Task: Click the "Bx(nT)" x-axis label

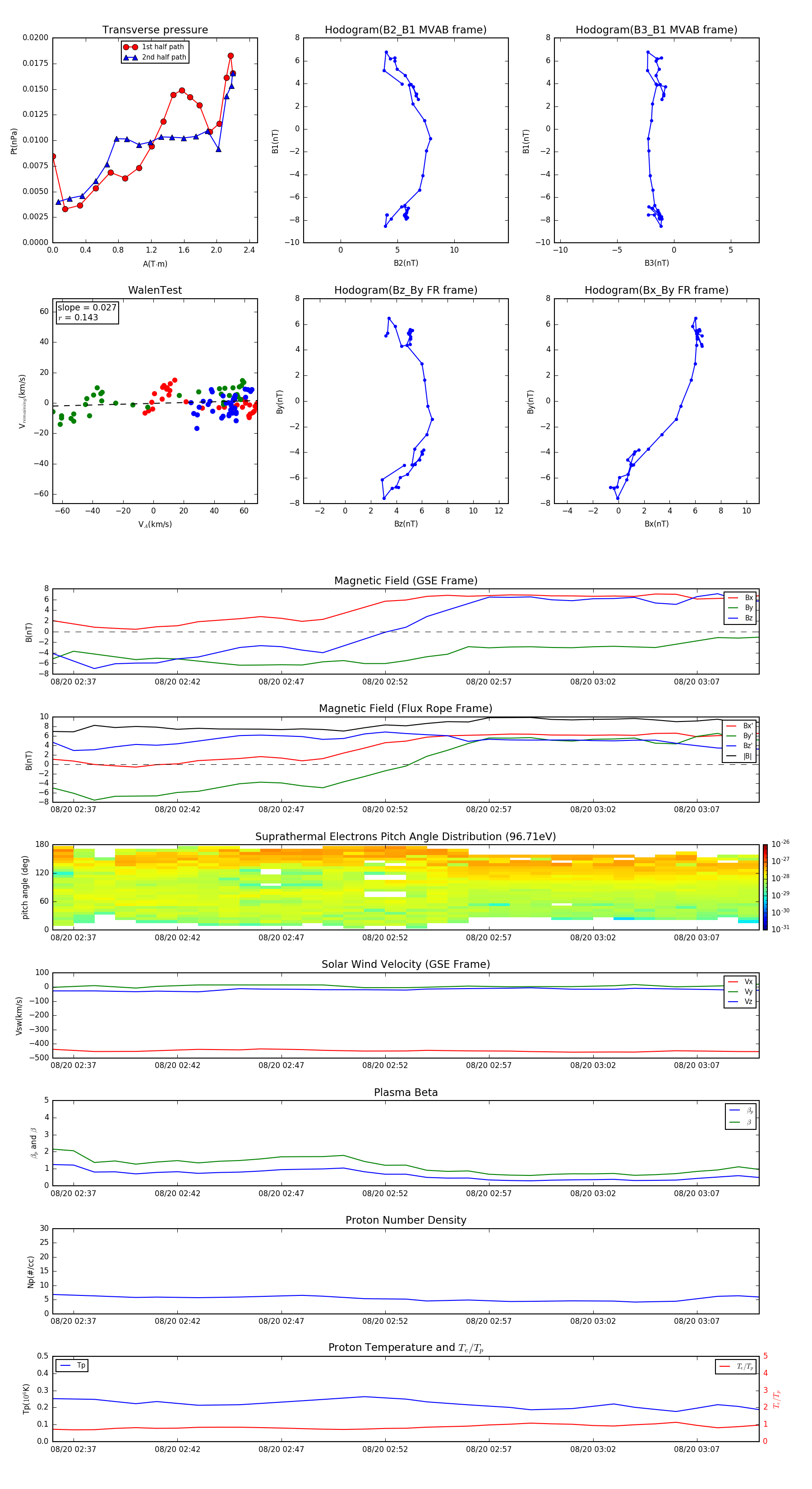Action: coord(656,524)
